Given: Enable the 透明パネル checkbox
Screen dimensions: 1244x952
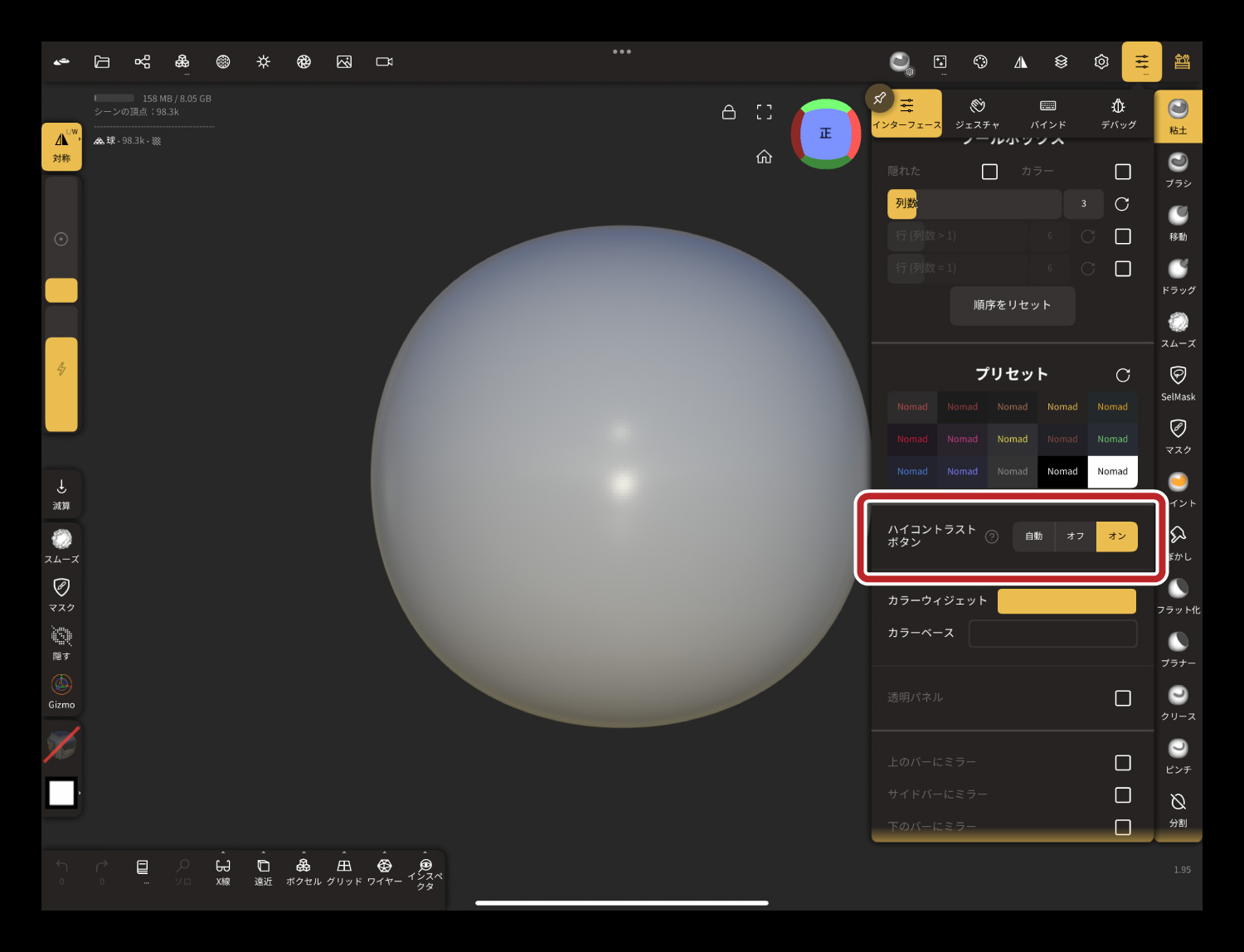Looking at the screenshot, I should (x=1122, y=698).
